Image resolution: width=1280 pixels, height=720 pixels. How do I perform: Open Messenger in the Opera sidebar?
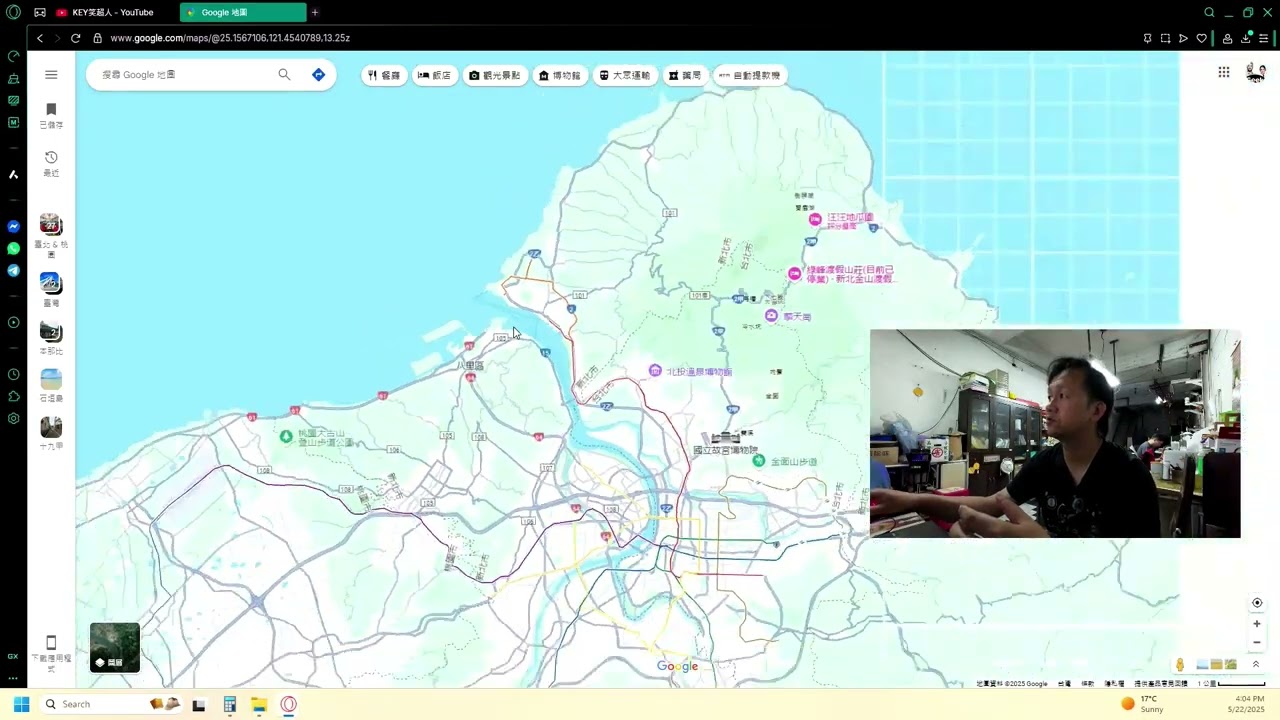(x=13, y=227)
